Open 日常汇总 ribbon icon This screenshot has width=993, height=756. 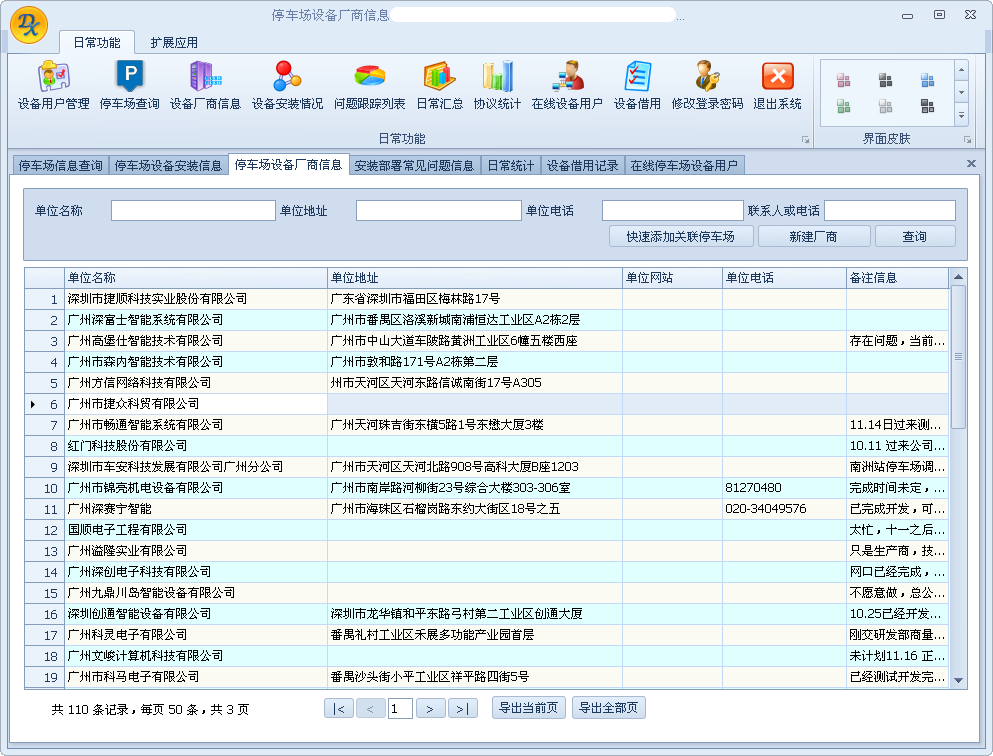point(440,85)
